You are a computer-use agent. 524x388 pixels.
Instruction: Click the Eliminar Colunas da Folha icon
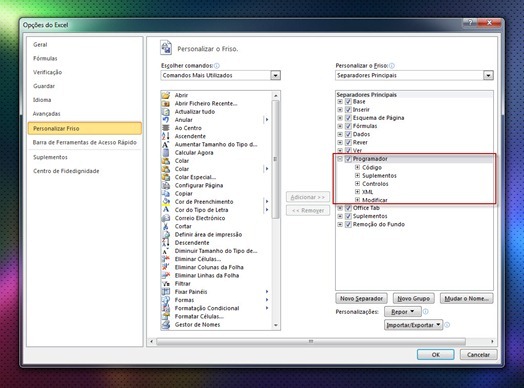[x=166, y=267]
